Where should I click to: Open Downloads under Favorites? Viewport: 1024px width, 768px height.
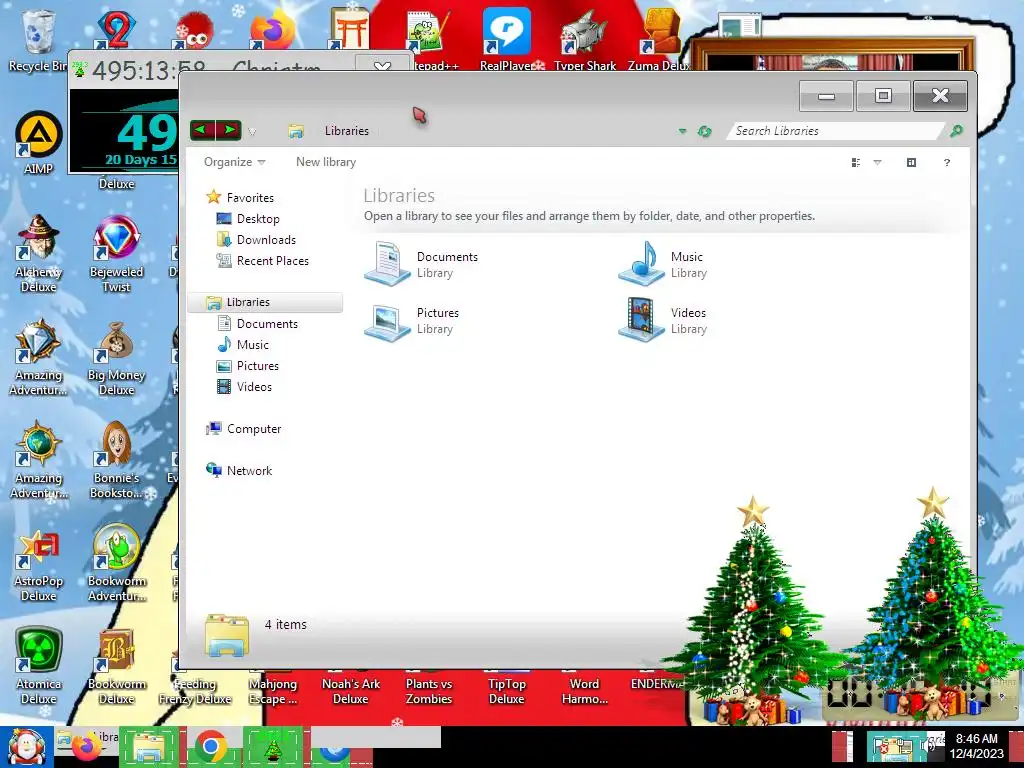pyautogui.click(x=256, y=240)
